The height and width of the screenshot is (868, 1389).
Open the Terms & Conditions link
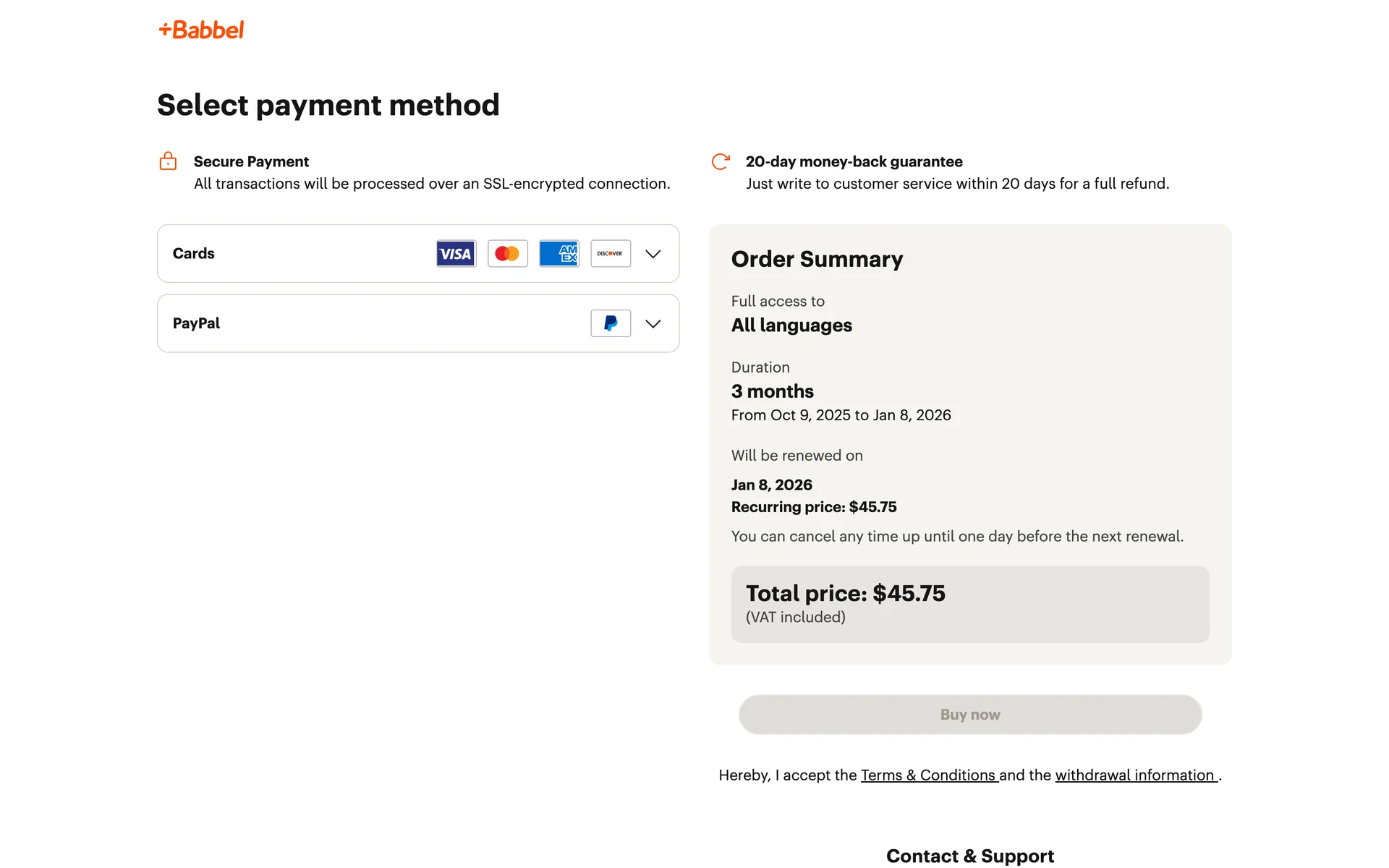point(928,775)
